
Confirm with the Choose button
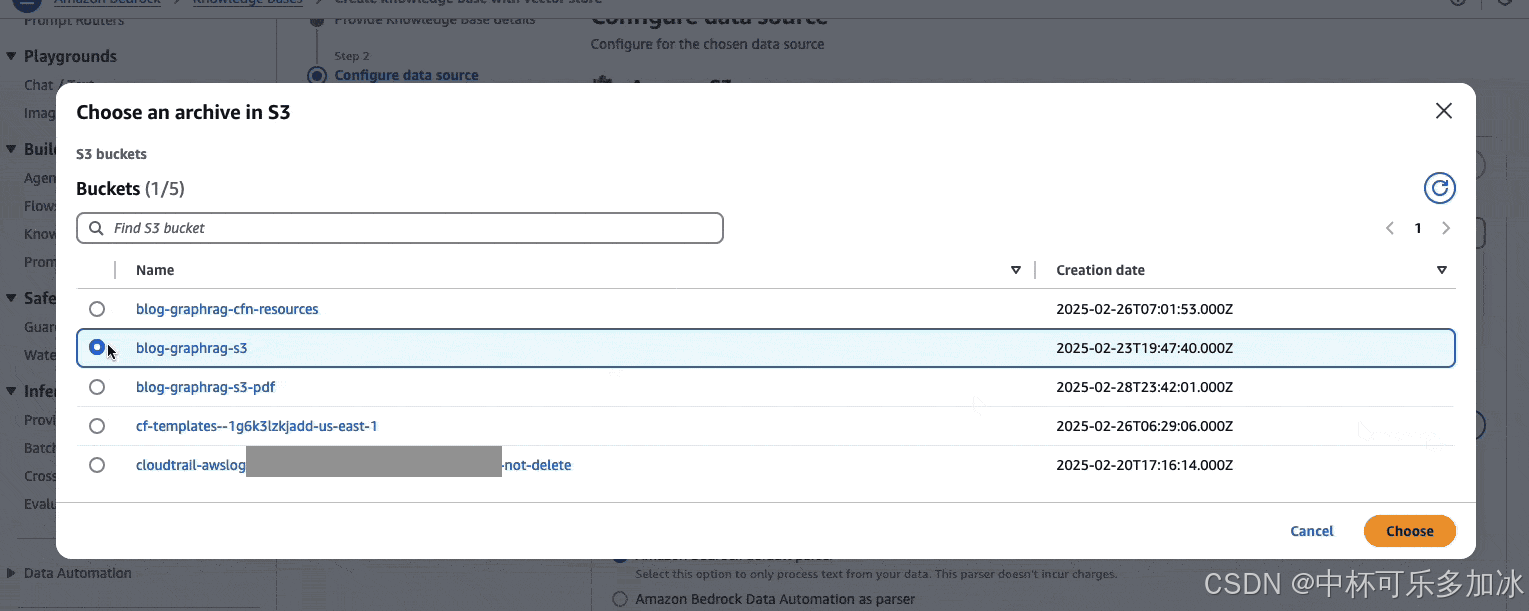click(1409, 531)
